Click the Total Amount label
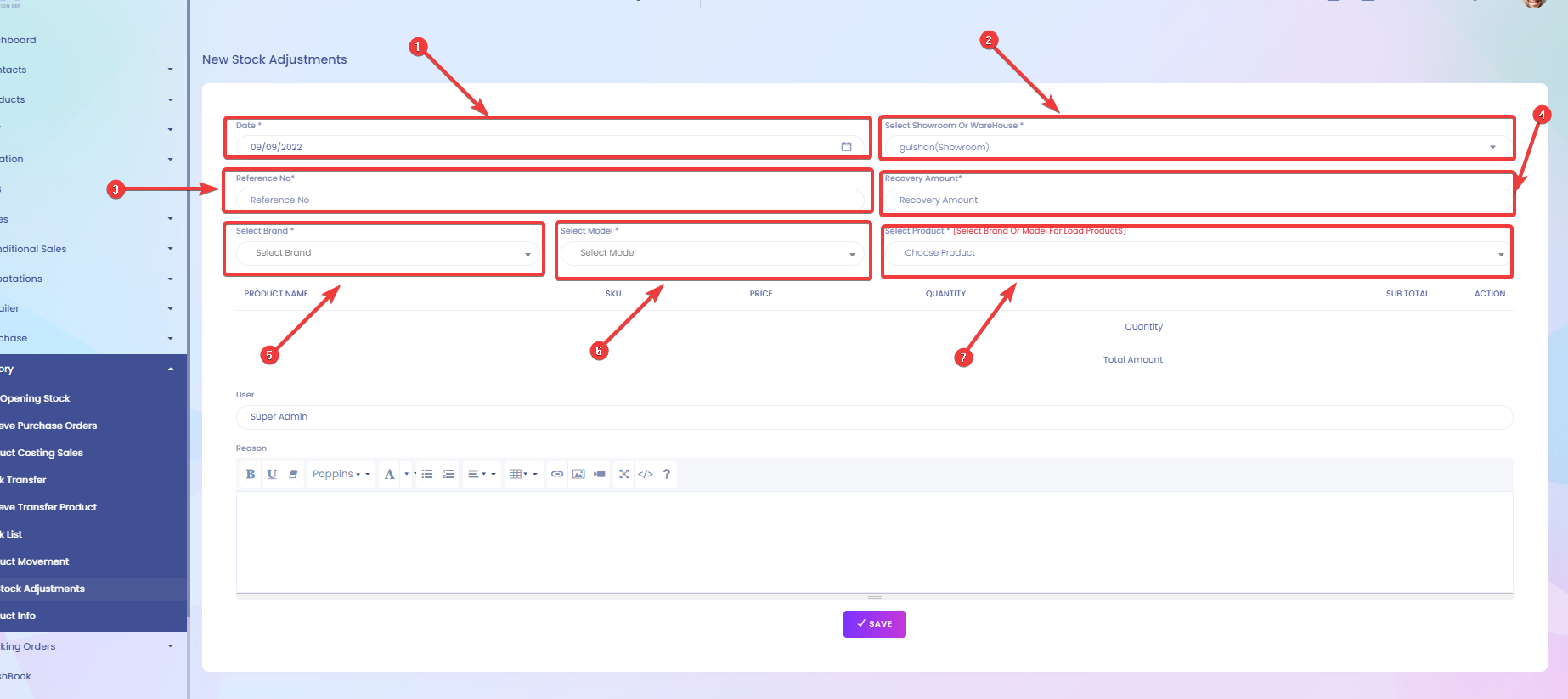Screen dimensions: 1568x699 pos(1133,360)
